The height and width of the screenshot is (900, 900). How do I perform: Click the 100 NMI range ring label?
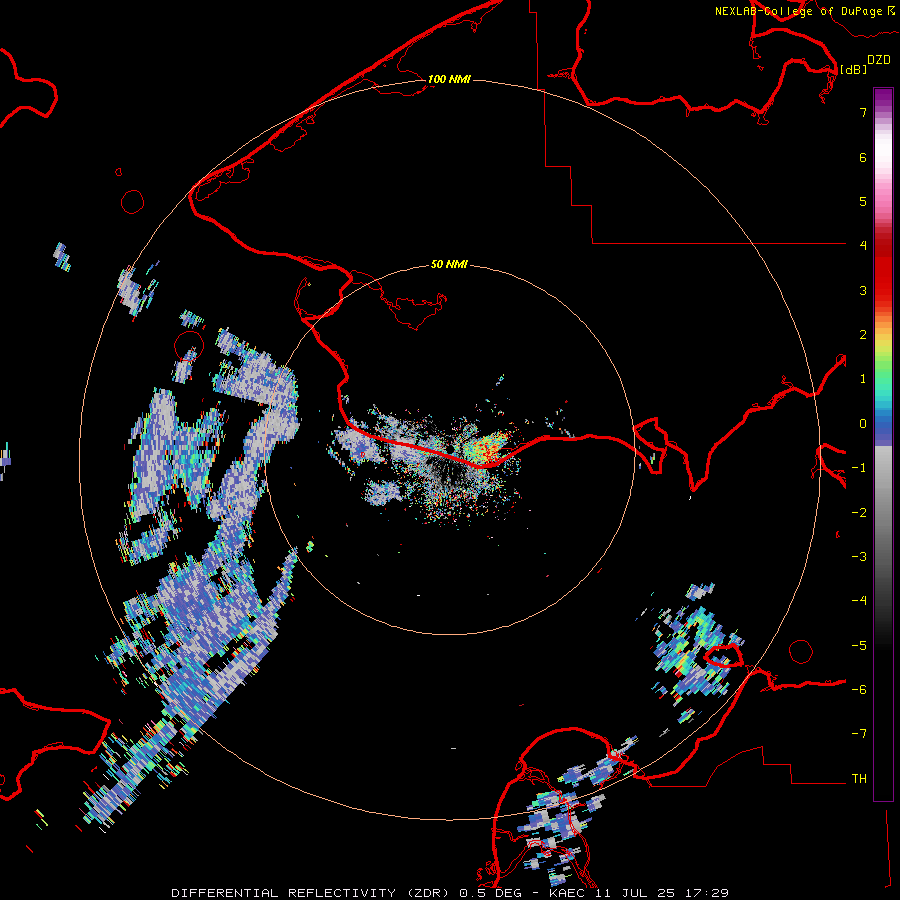coord(449,79)
